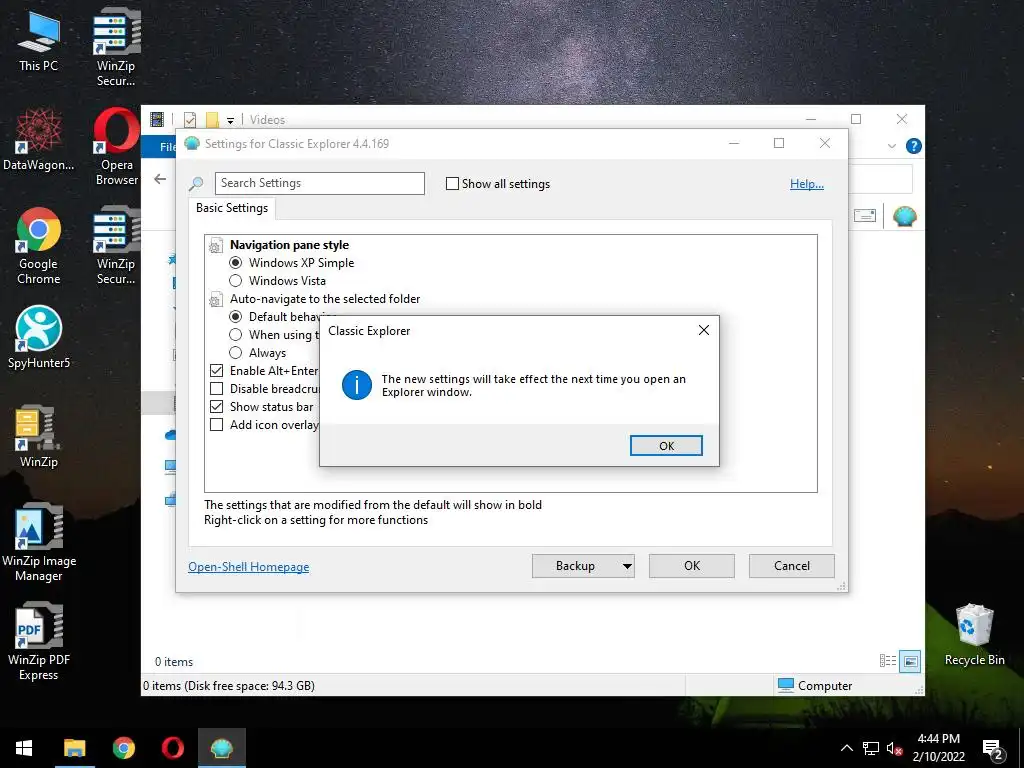Click the network tray icon
1024x768 pixels.
coord(871,748)
